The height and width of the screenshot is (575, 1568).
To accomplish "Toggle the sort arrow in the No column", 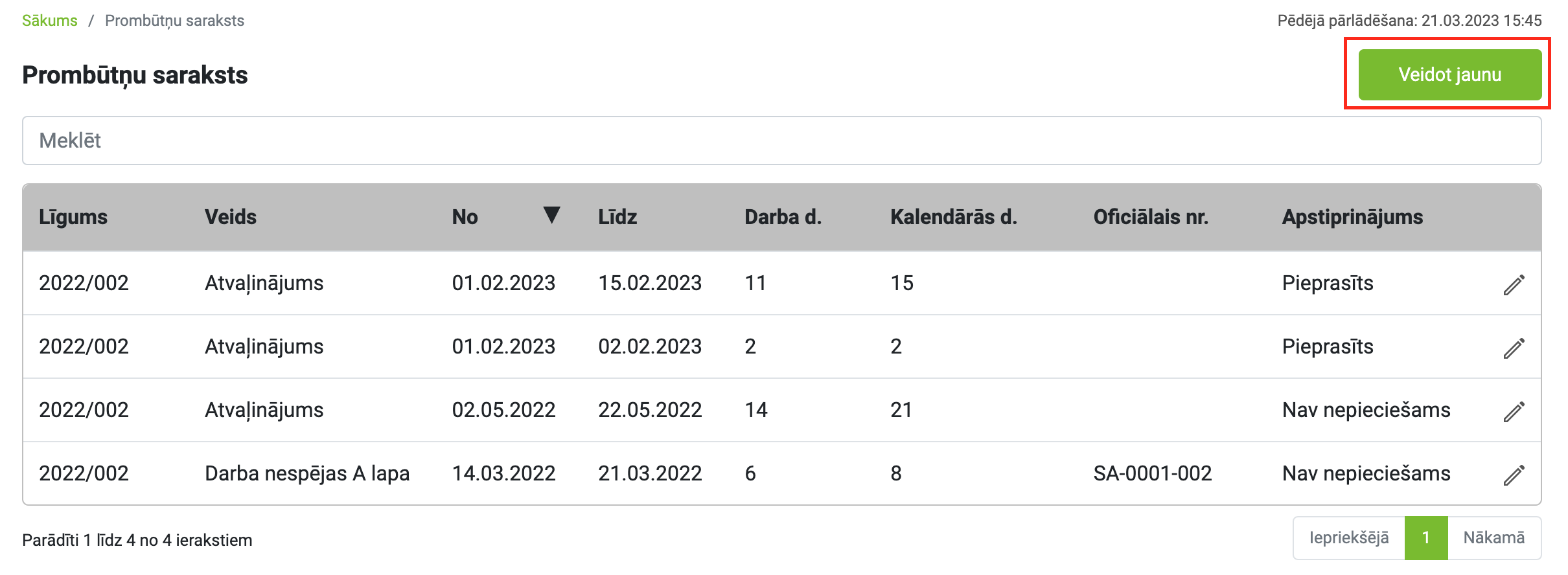I will tap(551, 215).
